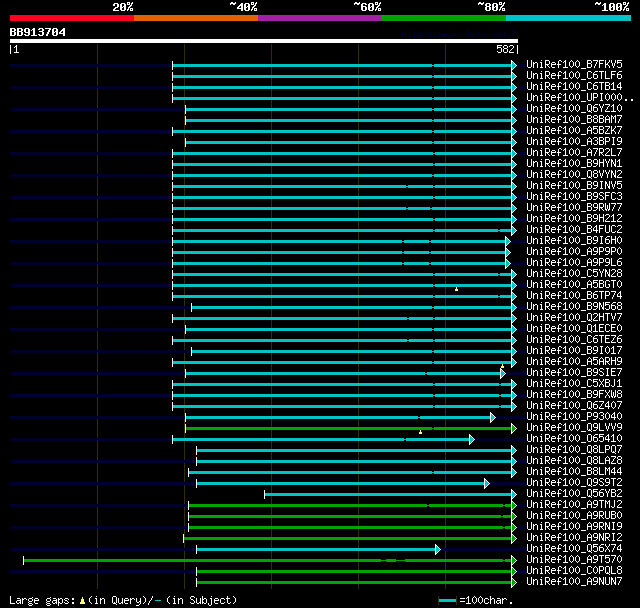Screen dimensions: 640x608
Task: Open the UniRef100_B7FKV5 hit label
Action: tap(574, 64)
